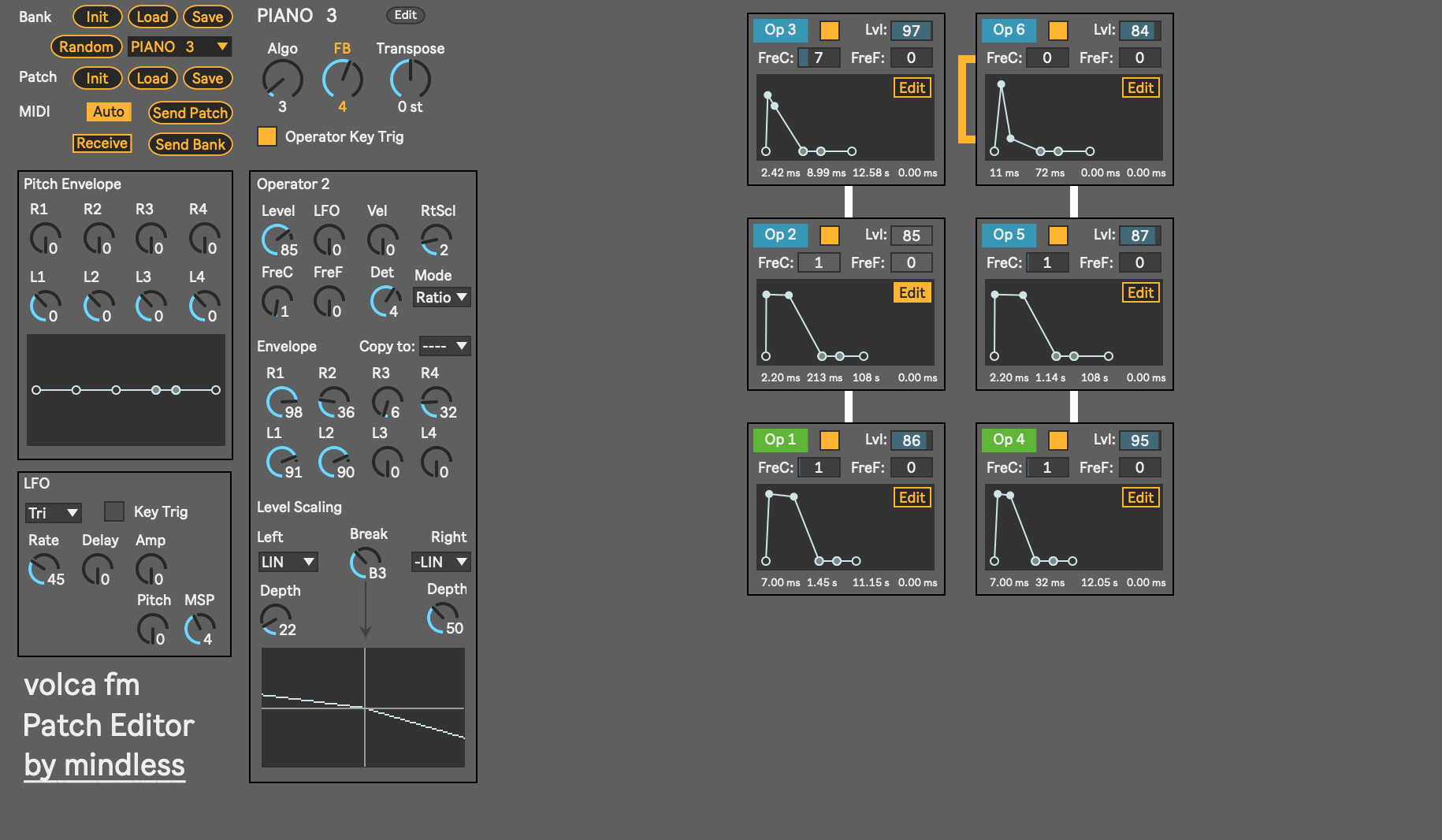
Task: Click the LFO MSP knob
Action: tap(199, 629)
